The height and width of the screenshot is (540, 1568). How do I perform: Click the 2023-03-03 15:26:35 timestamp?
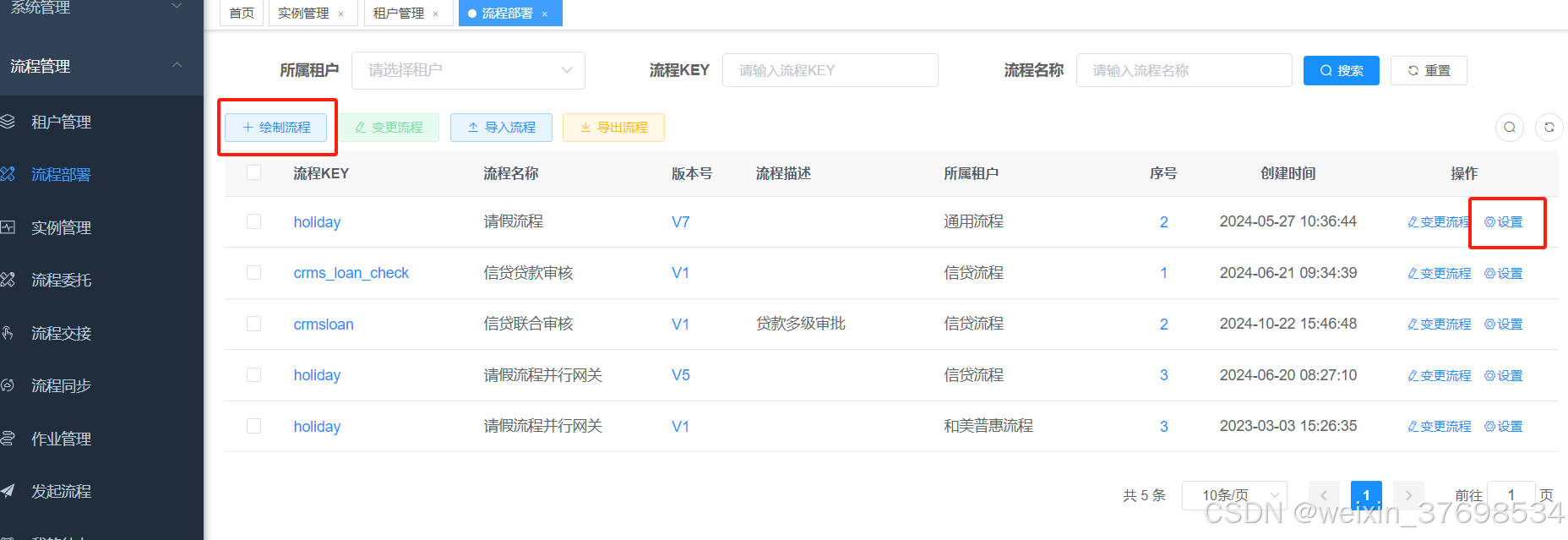1288,426
